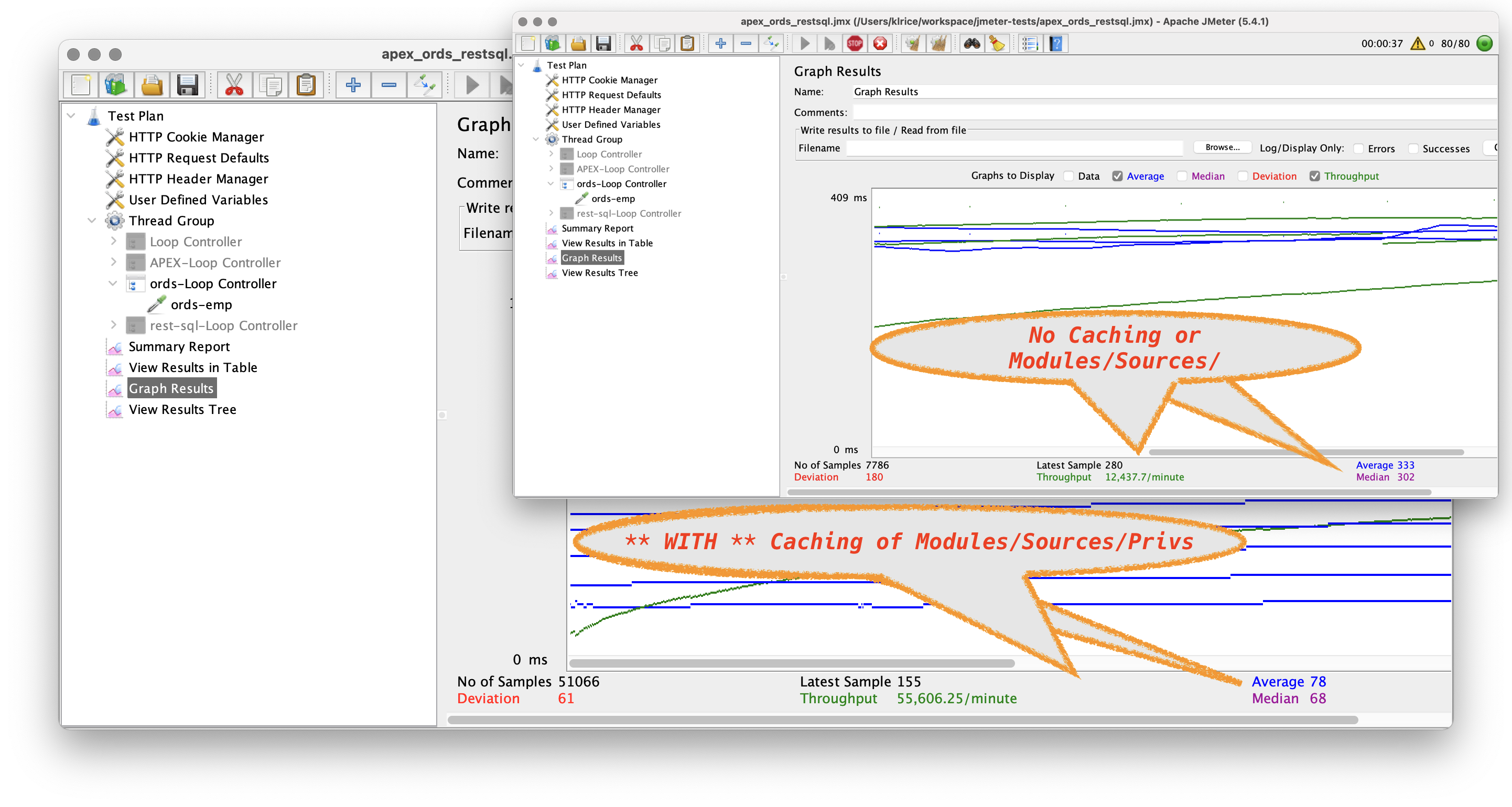1512x807 pixels.
Task: Stop the running test with STOP icon
Action: tap(855, 43)
